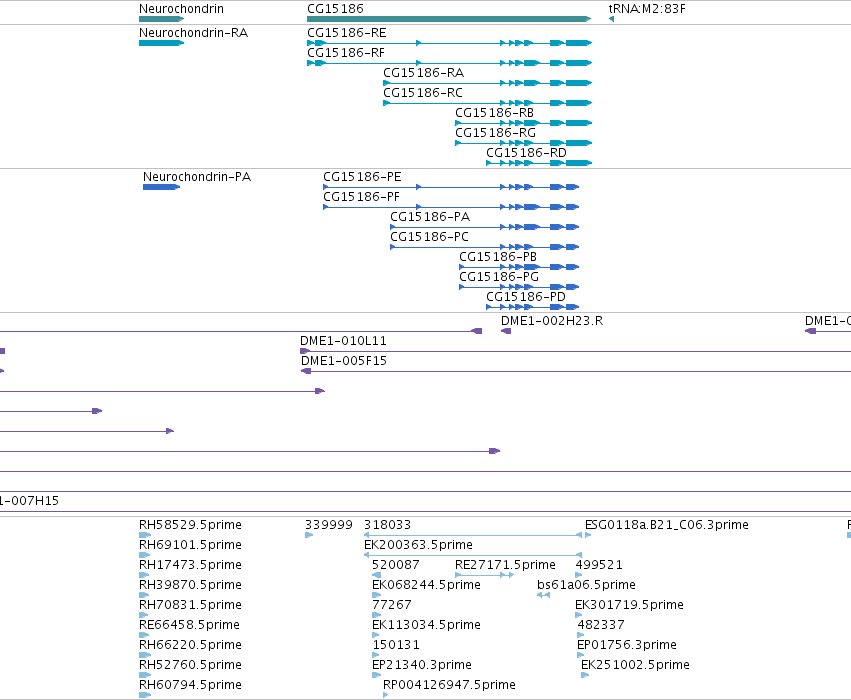The height and width of the screenshot is (700, 851).
Task: Select BAC clone DME1-002H23.R
Action: (x=551, y=321)
